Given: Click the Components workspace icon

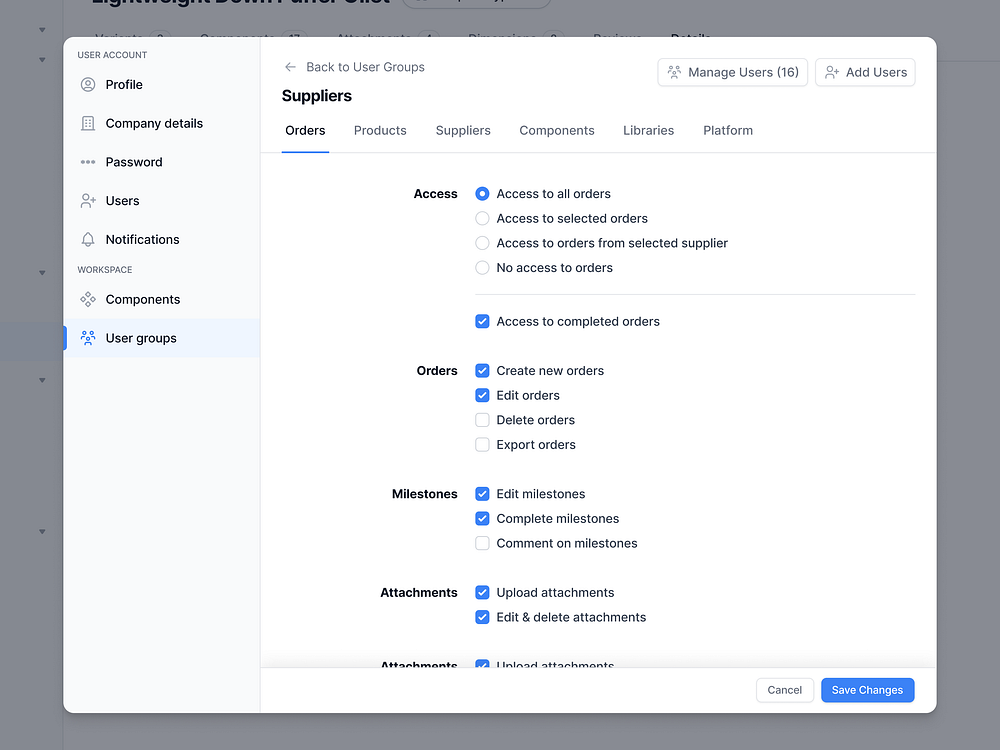Looking at the screenshot, I should coord(89,299).
